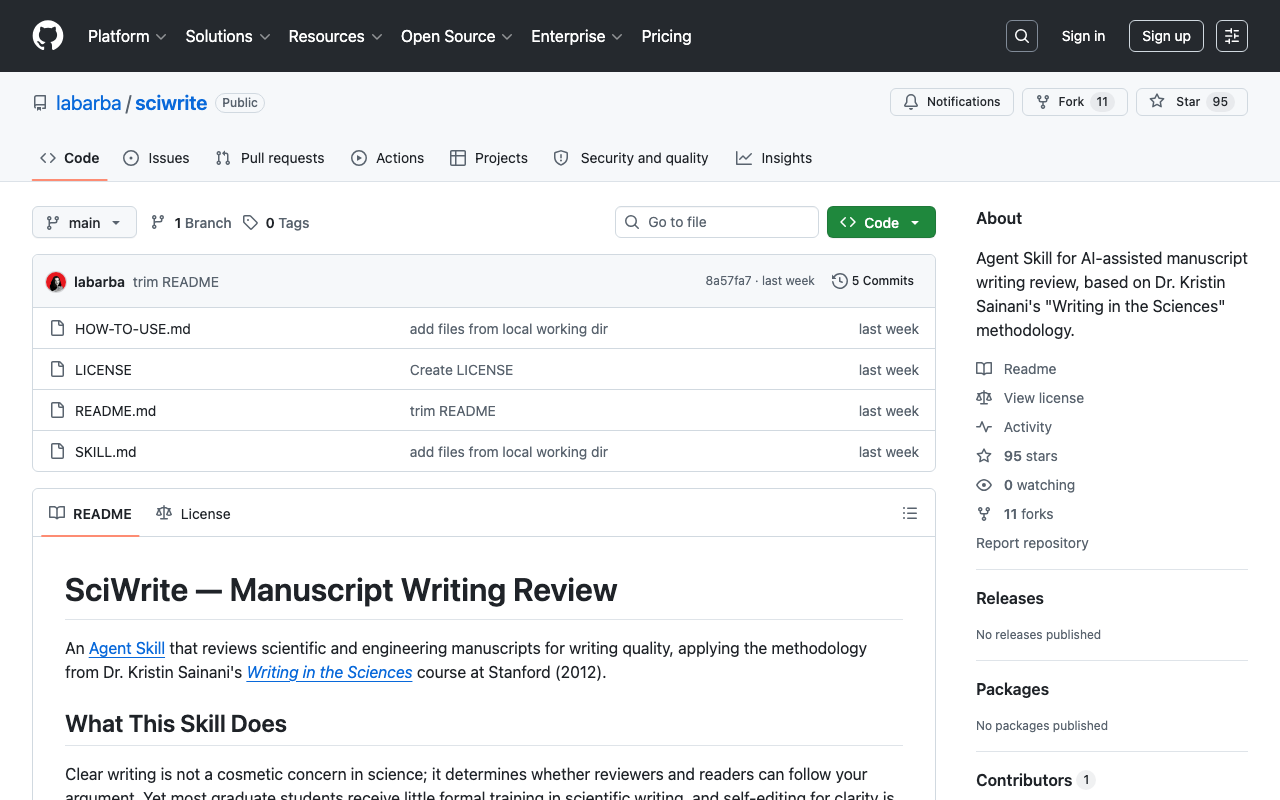Viewport: 1280px width, 800px height.
Task: Open the main branch selector dropdown
Action: point(84,222)
